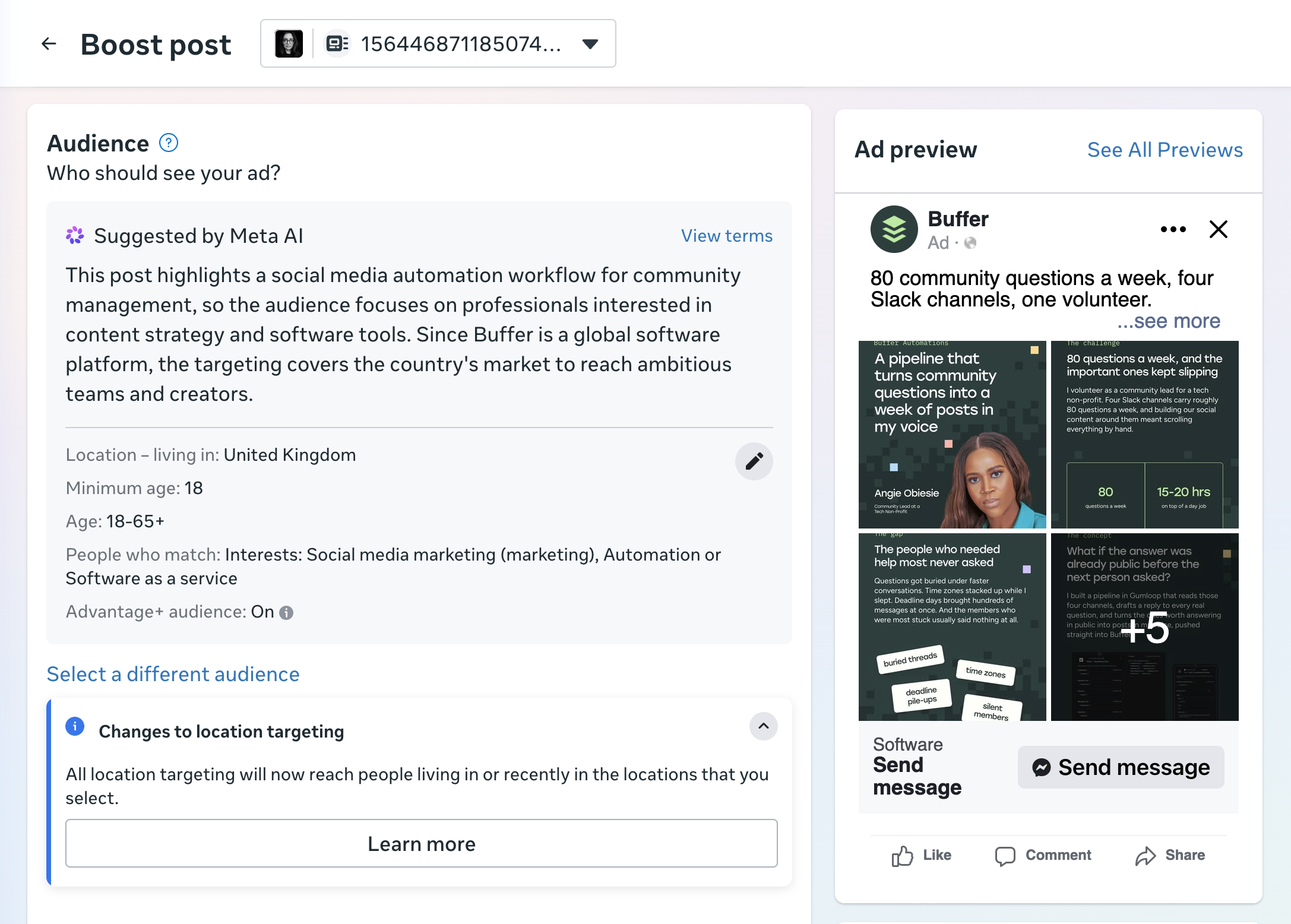Viewport: 1291px width, 924px height.
Task: Click the Changes to location targeting heading
Action: point(222,732)
